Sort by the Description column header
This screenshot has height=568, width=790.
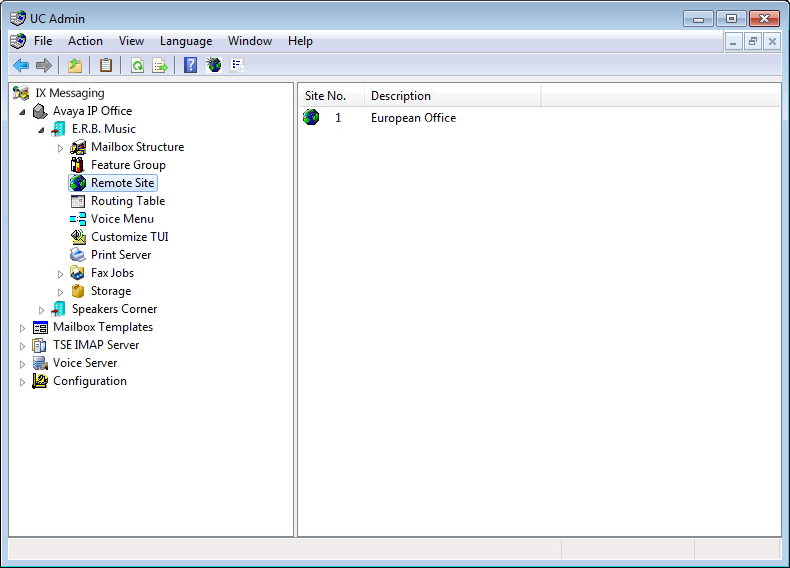tap(452, 96)
